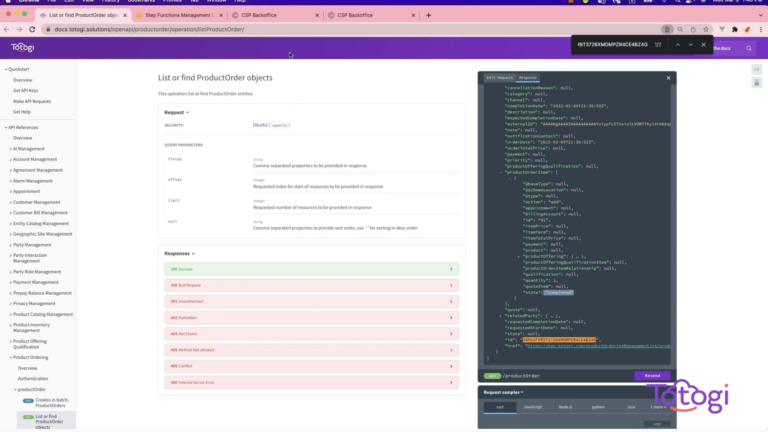This screenshot has height=432, width=768.
Task: Select the JavaScript request sample tab
Action: [x=531, y=407]
